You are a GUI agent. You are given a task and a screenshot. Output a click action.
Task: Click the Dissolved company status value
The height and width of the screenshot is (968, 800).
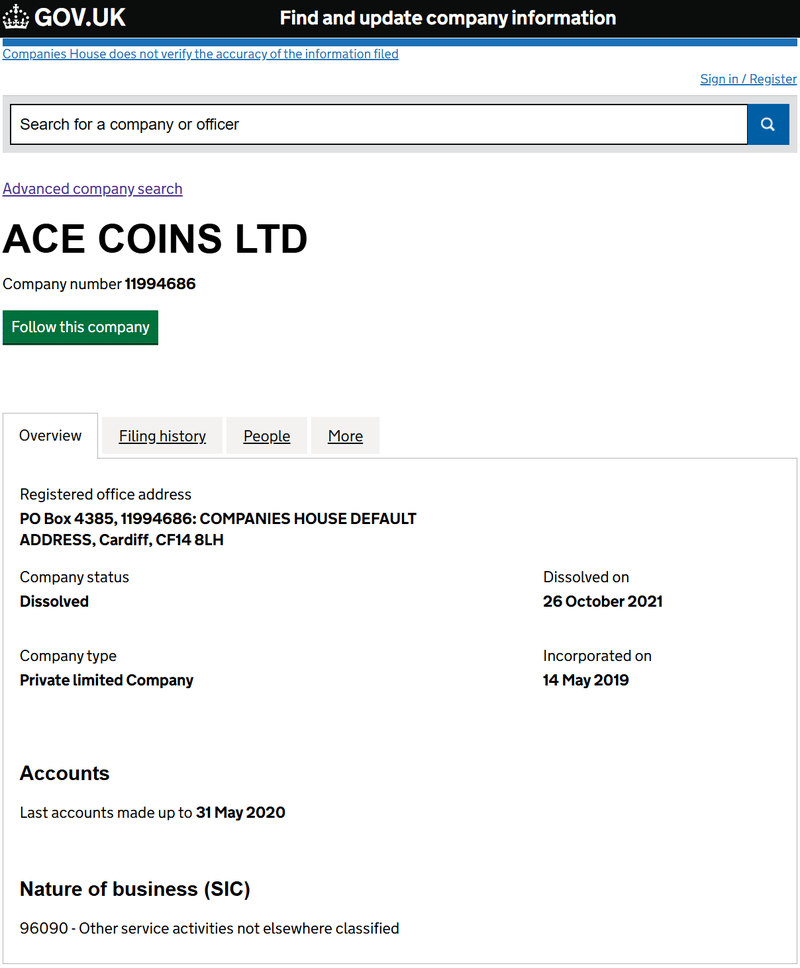[x=54, y=601]
